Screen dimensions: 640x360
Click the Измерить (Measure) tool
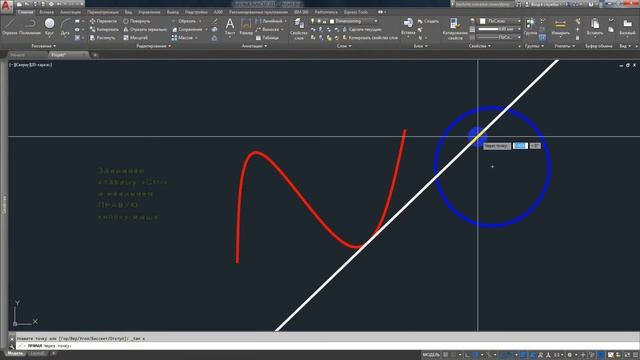(x=560, y=27)
